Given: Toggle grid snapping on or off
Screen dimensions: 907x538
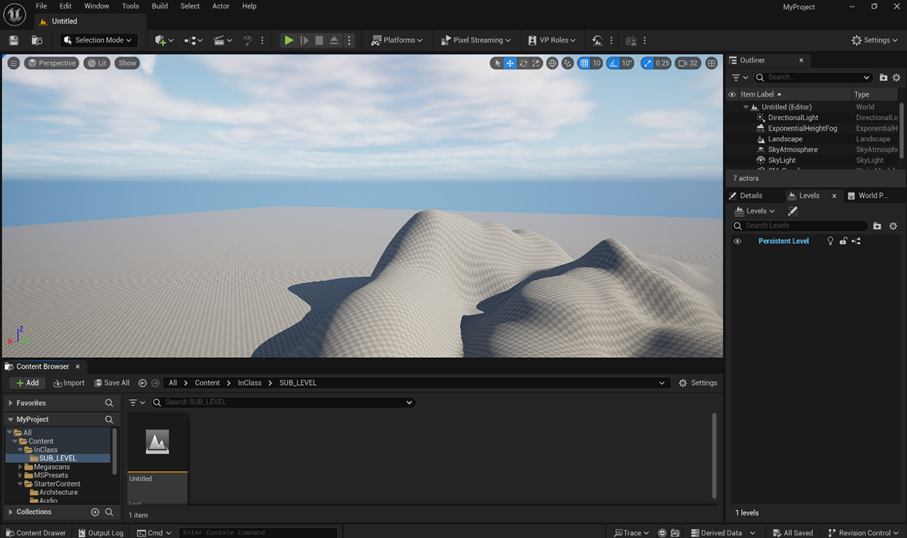Looking at the screenshot, I should coord(584,63).
